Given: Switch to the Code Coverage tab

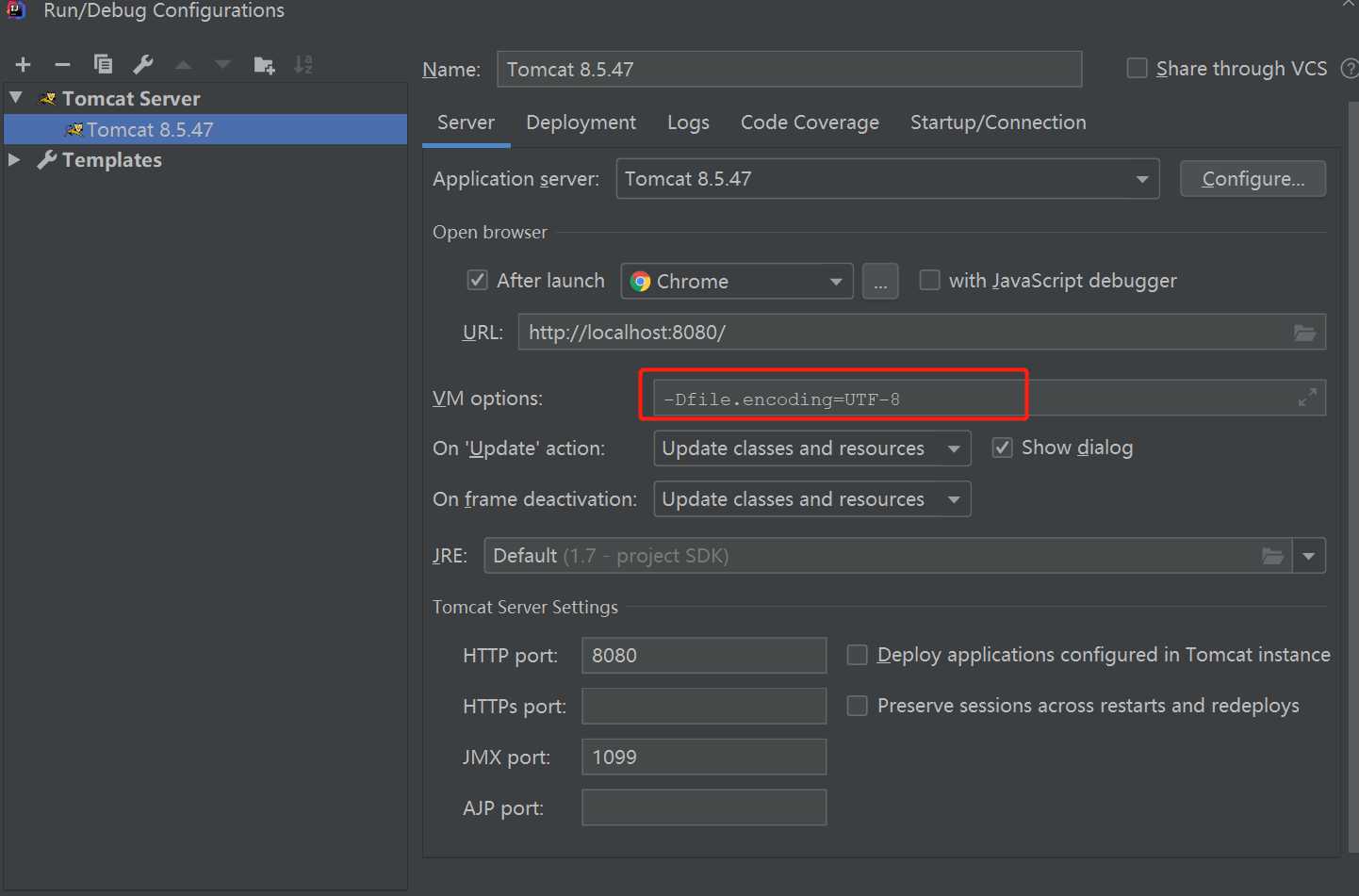Looking at the screenshot, I should click(810, 122).
